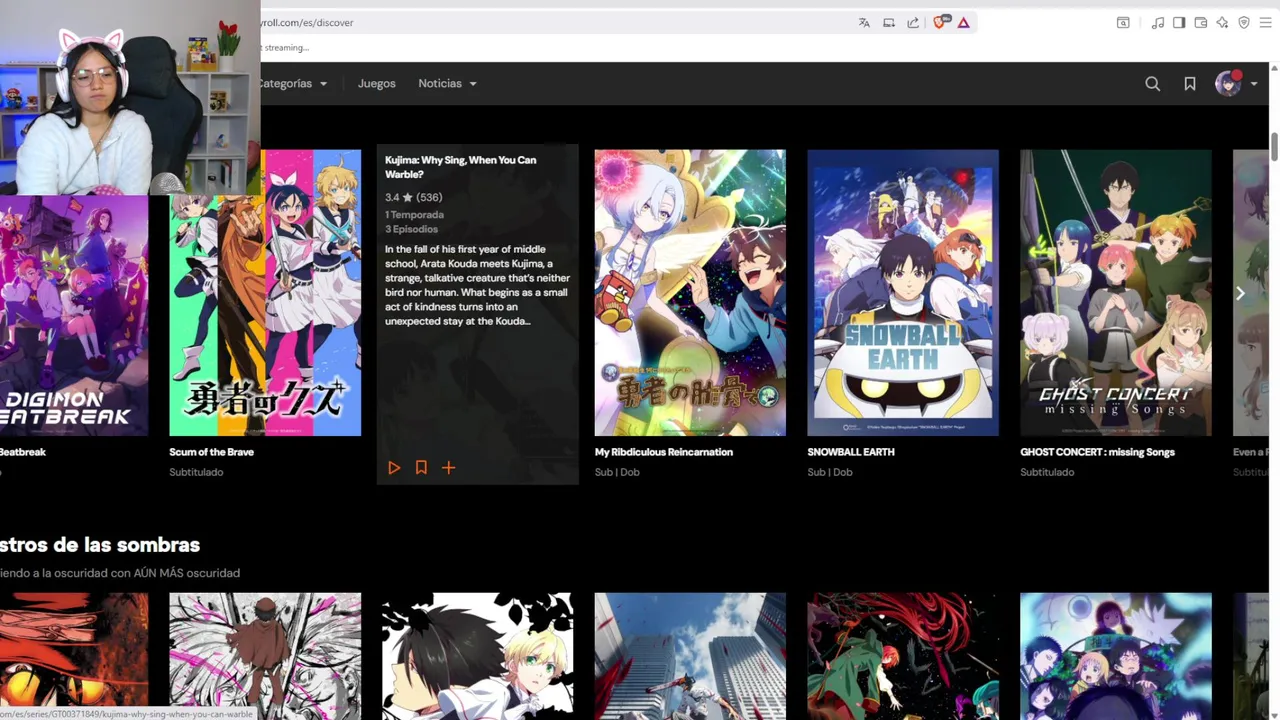Open the SNOWBALL EARTH poster
This screenshot has height=720, width=1280.
pyautogui.click(x=903, y=293)
